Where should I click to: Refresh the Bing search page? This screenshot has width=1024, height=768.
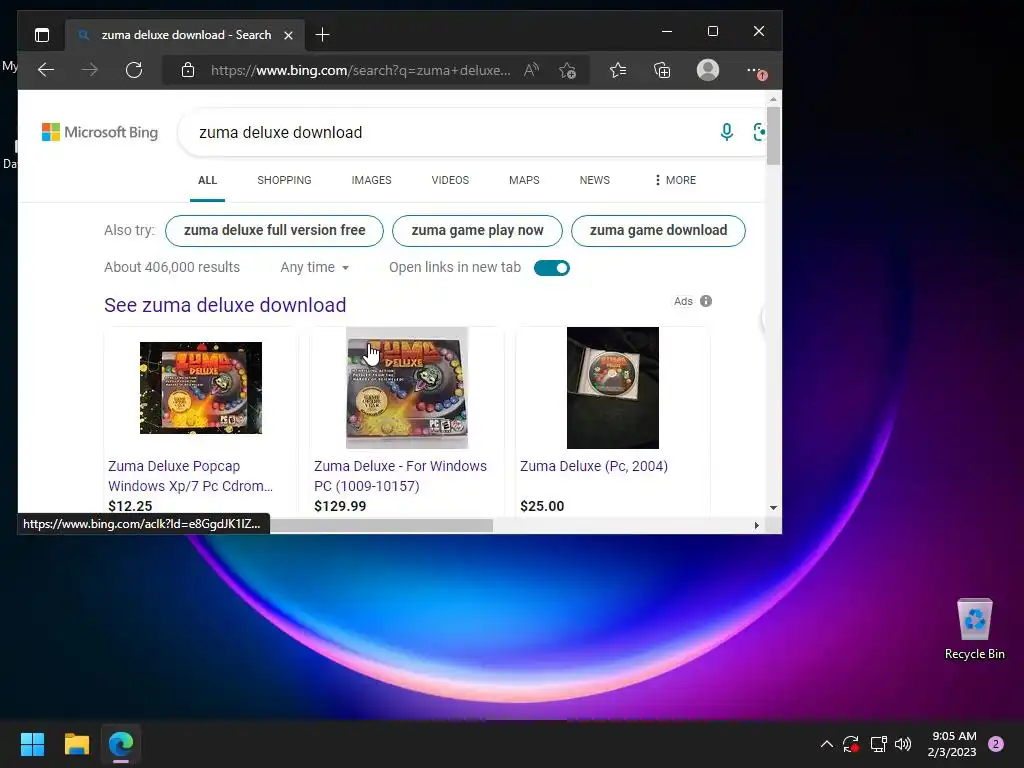point(134,70)
